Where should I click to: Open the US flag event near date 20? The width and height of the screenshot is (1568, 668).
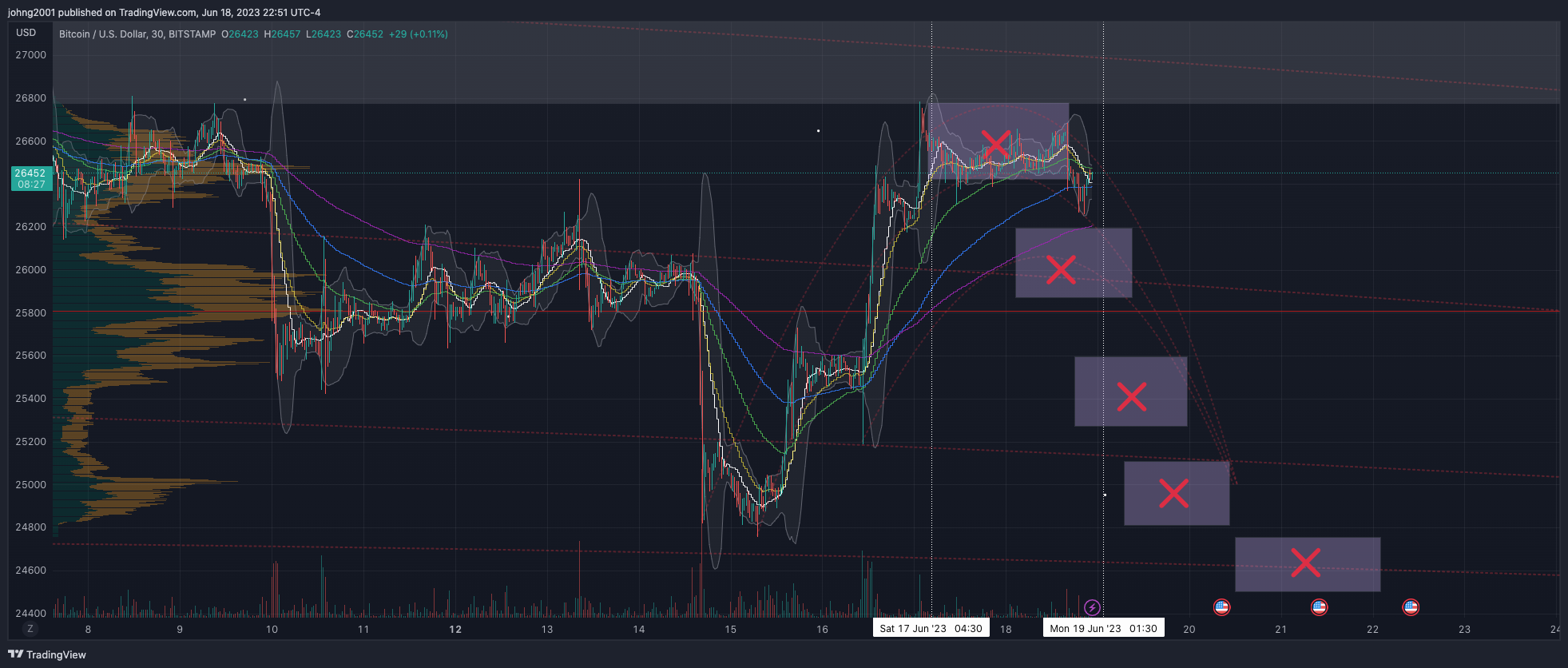1221,607
